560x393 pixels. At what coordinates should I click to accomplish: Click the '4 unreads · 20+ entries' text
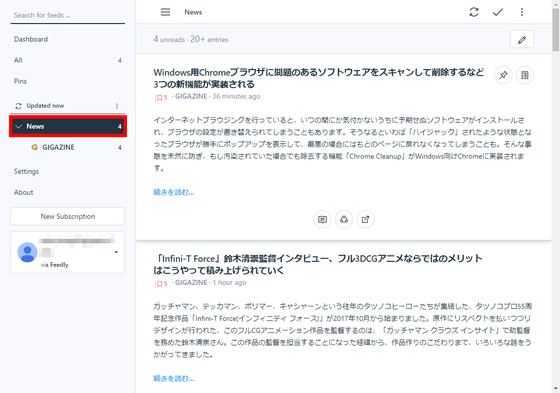point(191,39)
